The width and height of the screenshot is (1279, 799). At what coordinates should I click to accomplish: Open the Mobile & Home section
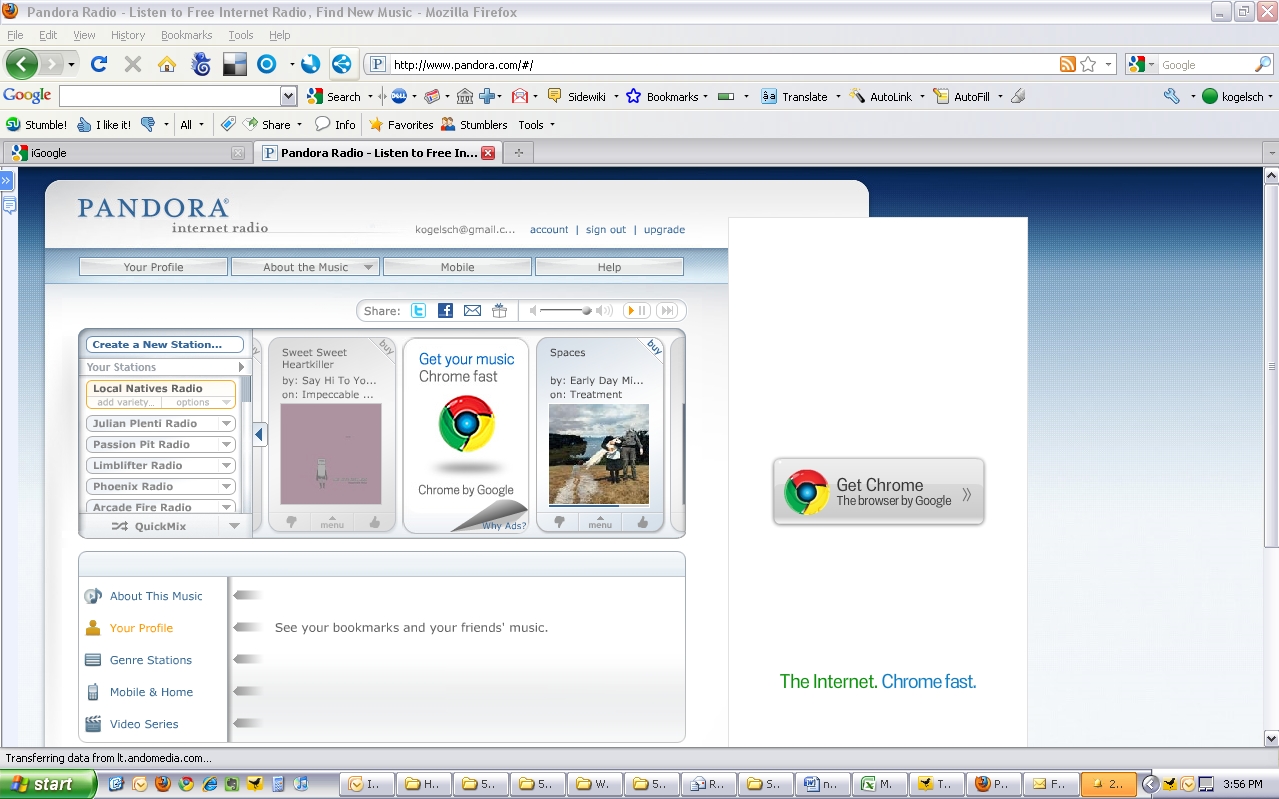pyautogui.click(x=151, y=692)
